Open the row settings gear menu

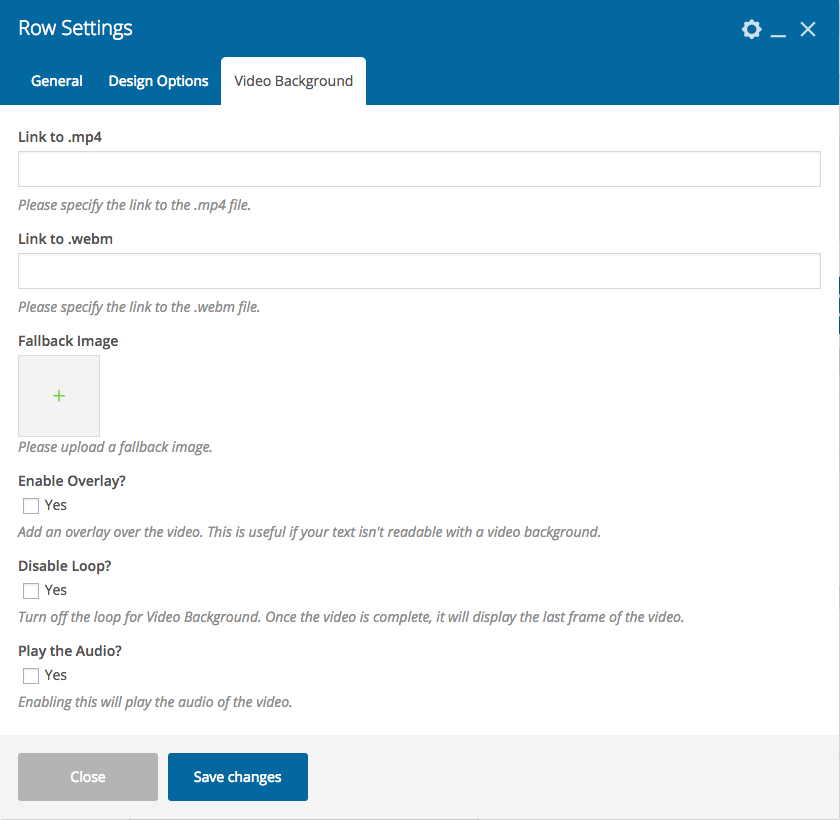click(751, 30)
